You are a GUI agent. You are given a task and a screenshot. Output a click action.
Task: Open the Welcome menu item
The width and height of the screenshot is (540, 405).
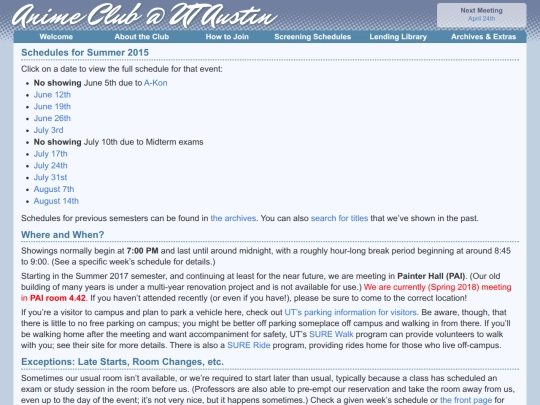tap(56, 37)
